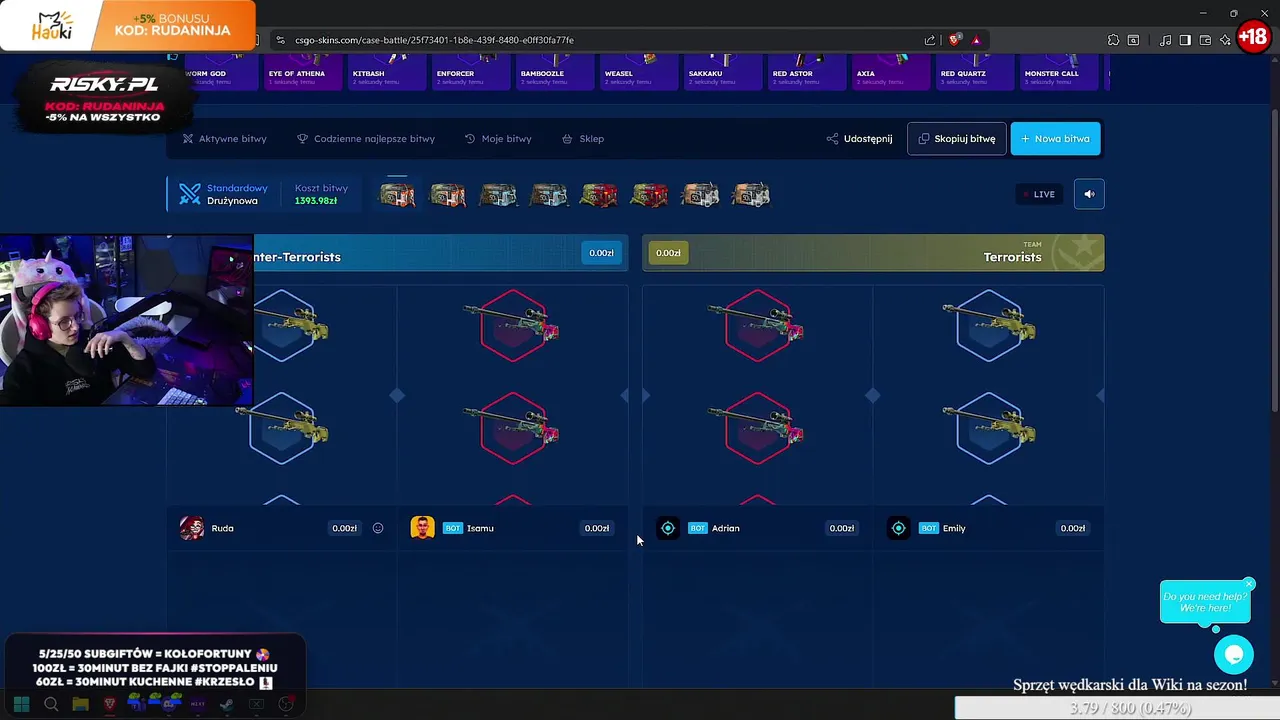
Task: Click the KITBASH recent drop card
Action: (389, 72)
